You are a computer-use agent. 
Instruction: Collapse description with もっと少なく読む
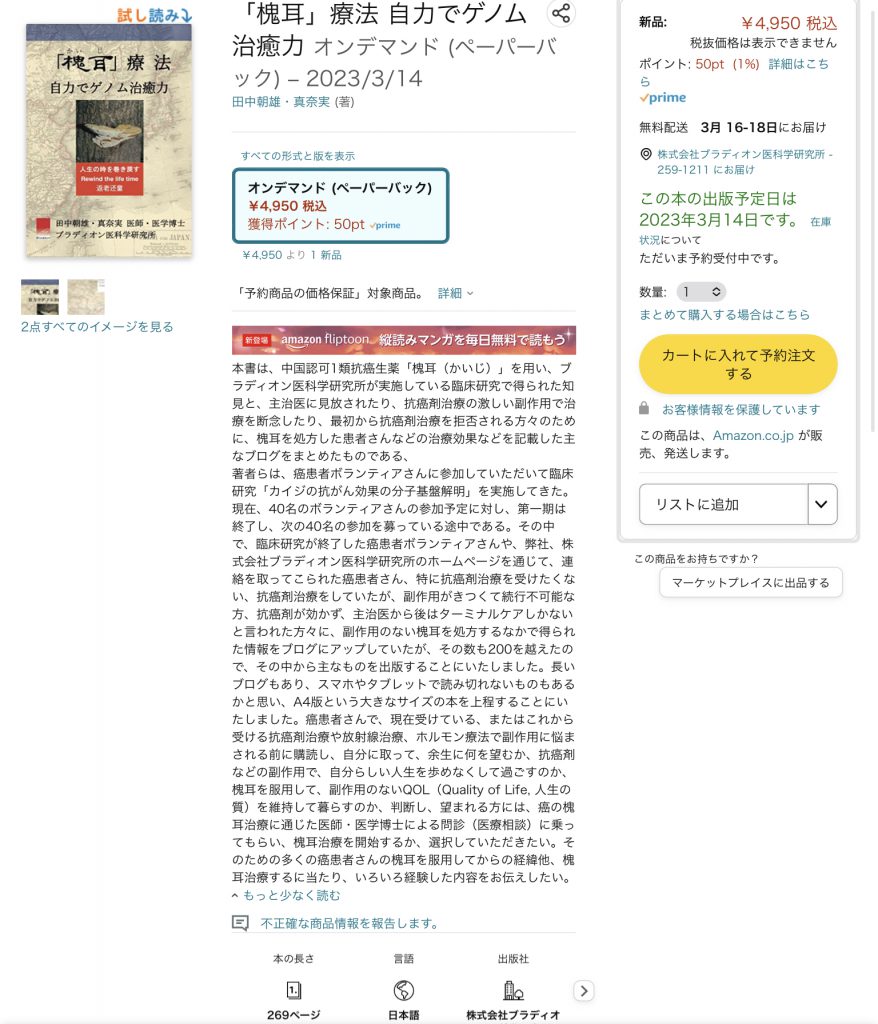[286, 895]
